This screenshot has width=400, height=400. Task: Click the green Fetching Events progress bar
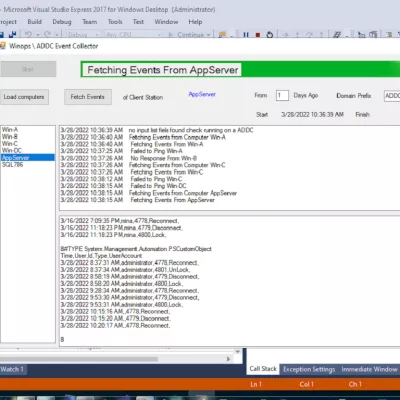240,69
